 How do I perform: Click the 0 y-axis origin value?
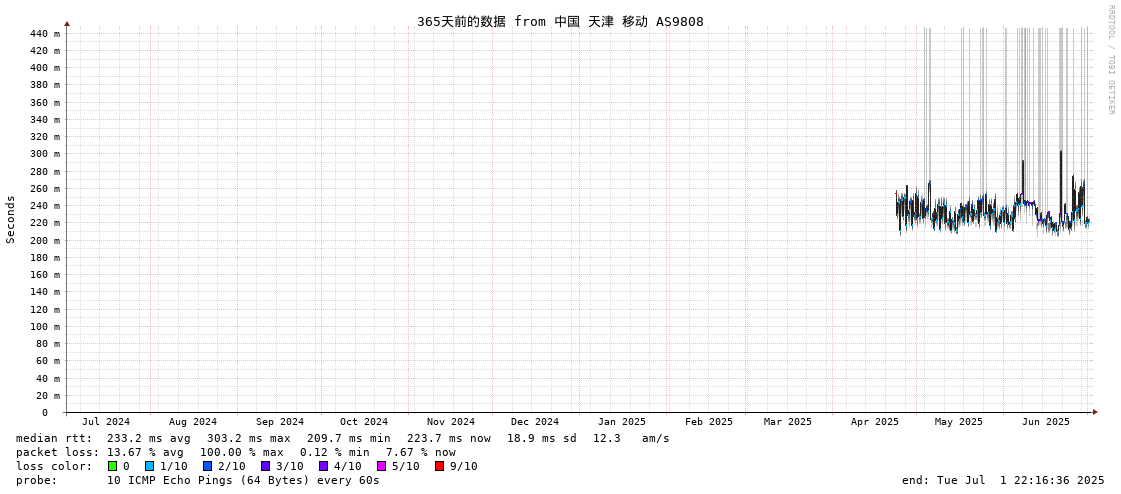(x=44, y=413)
